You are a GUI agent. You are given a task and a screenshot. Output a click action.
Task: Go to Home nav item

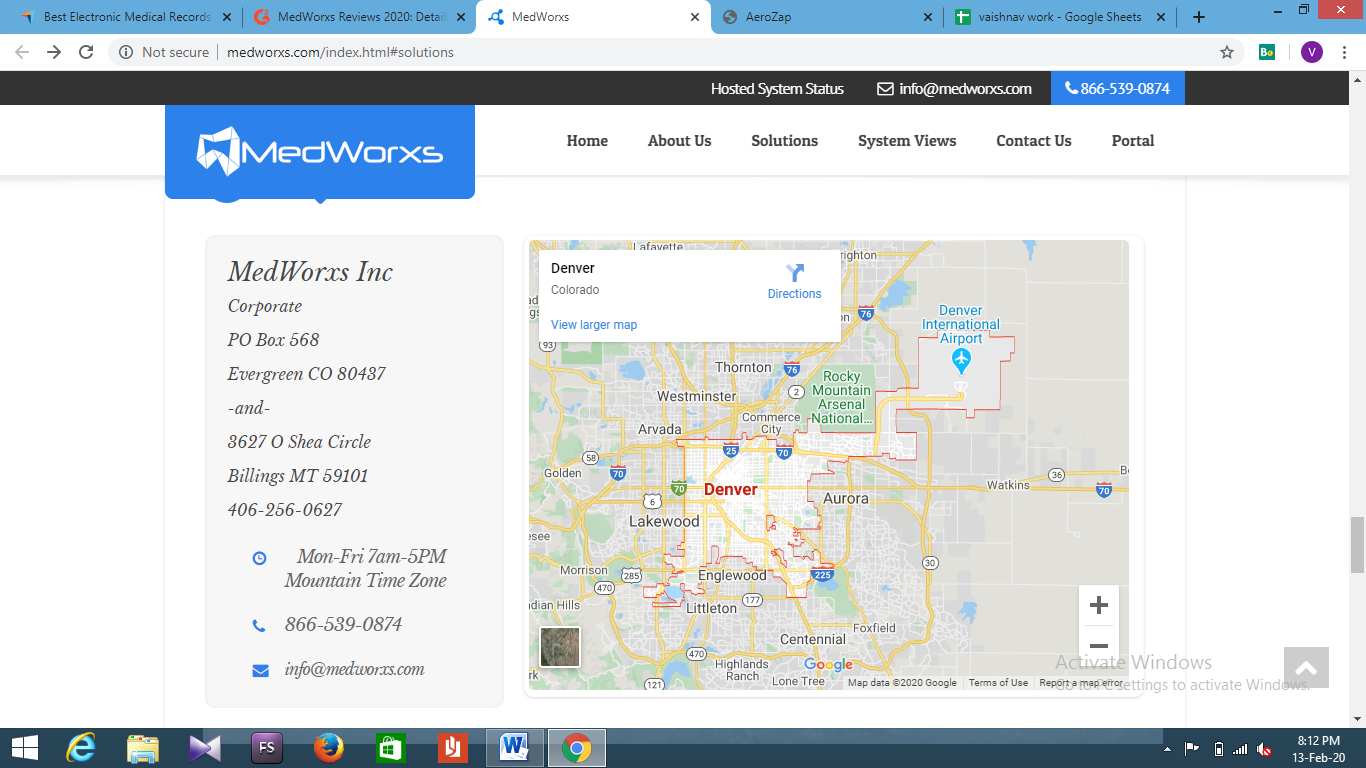coord(587,141)
